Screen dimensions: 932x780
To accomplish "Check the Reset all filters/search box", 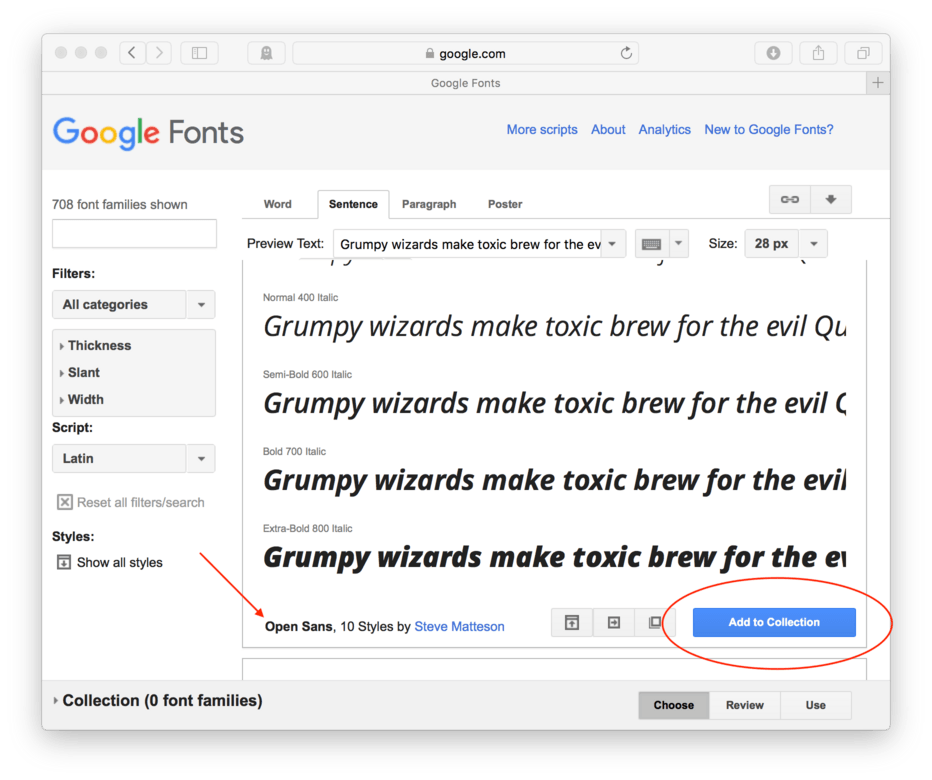I will 65,502.
